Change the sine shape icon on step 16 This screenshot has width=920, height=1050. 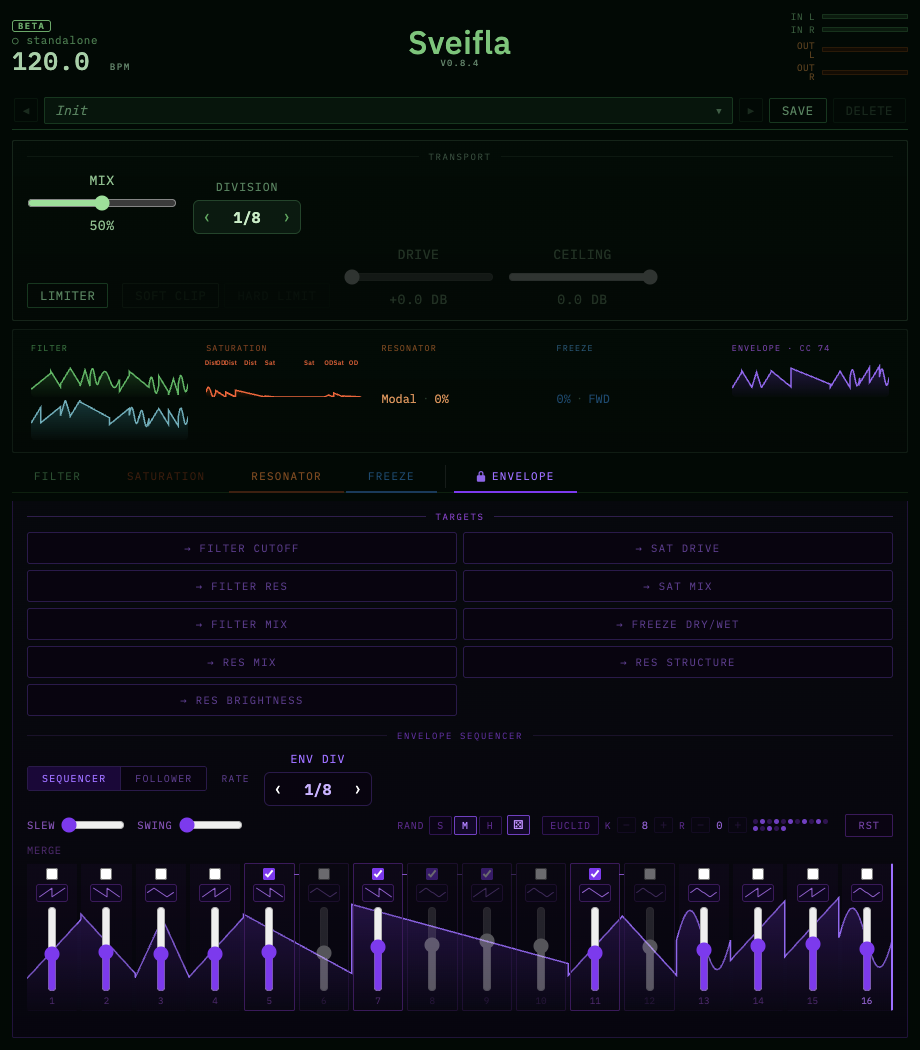point(866,893)
